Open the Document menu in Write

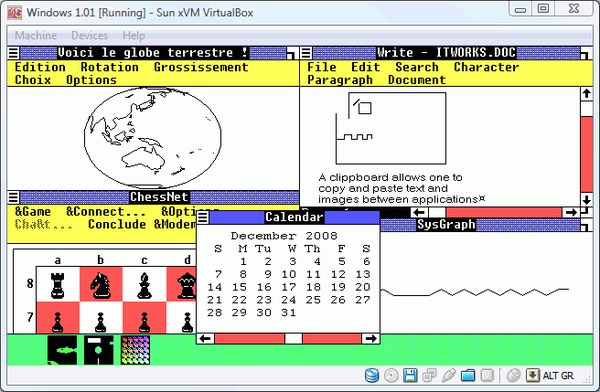click(417, 80)
